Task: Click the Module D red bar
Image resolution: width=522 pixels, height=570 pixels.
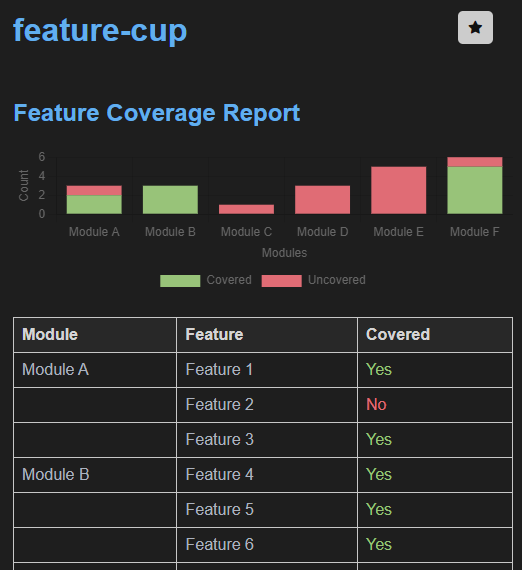Action: [322, 200]
